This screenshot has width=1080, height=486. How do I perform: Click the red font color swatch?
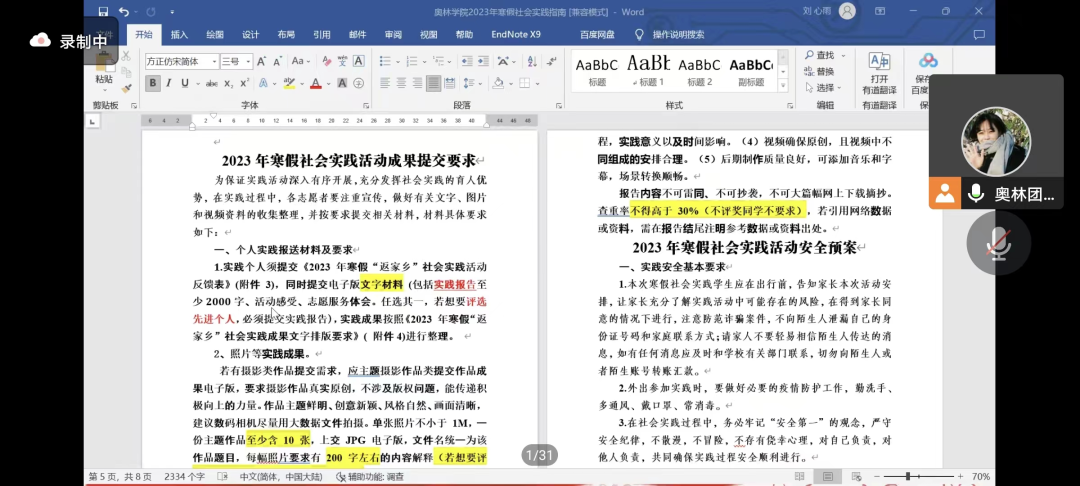point(316,83)
